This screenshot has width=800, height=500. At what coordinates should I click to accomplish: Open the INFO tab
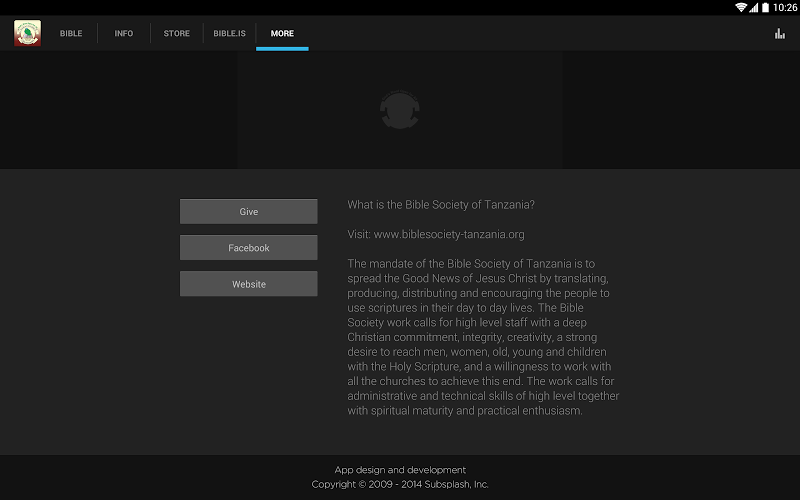click(x=123, y=33)
